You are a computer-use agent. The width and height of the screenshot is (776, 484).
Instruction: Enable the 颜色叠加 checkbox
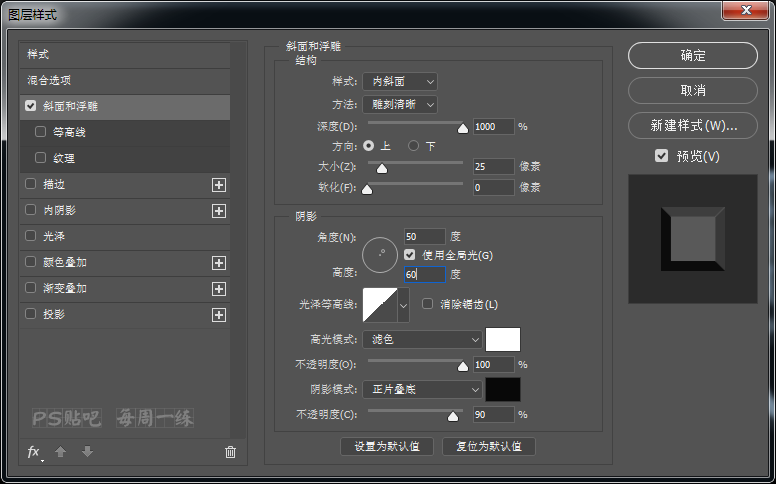[31, 262]
